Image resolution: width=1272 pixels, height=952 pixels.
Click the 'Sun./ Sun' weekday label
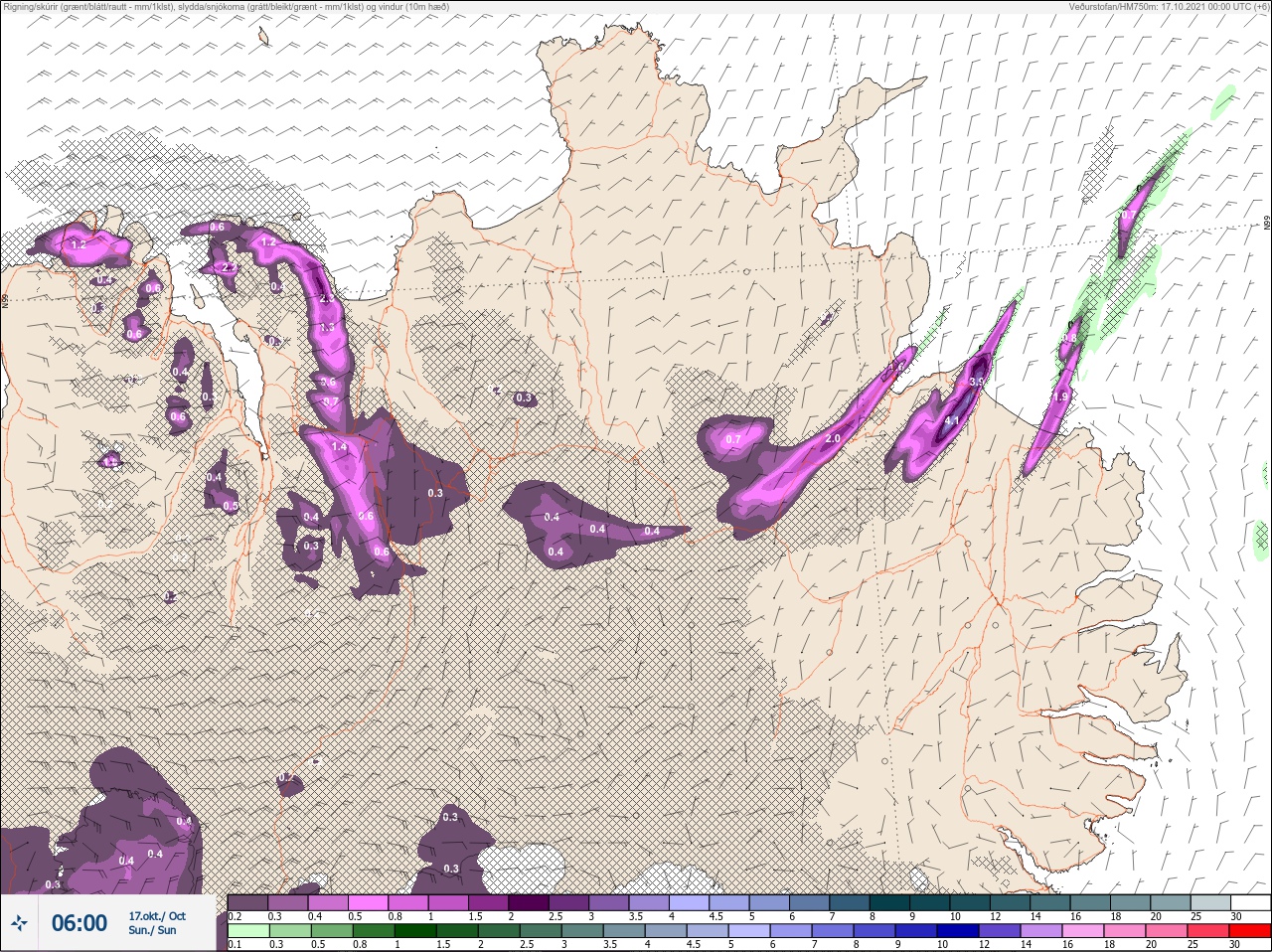152,931
